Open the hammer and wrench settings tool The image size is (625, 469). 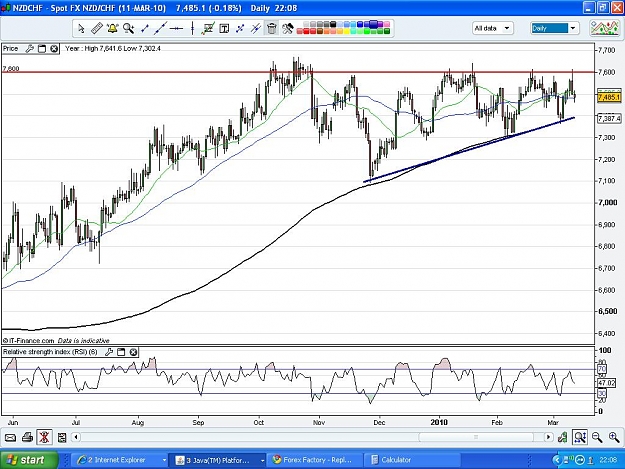pyautogui.click(x=287, y=28)
